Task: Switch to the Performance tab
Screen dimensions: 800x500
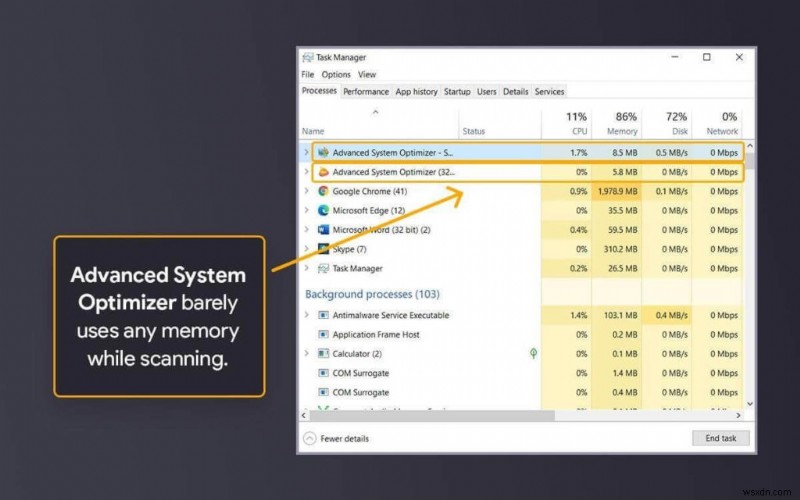Action: point(366,92)
